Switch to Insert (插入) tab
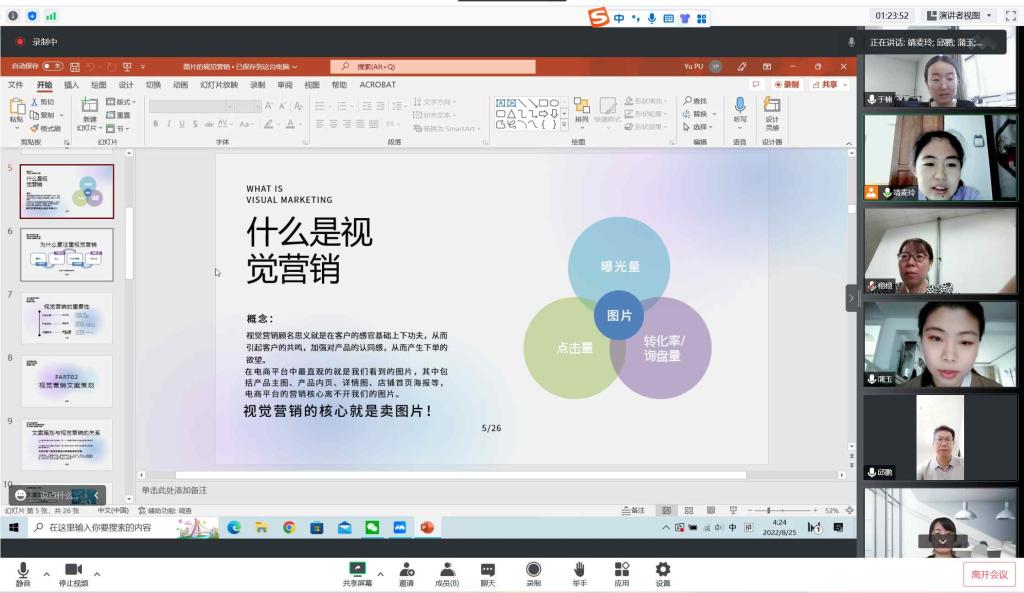The height and width of the screenshot is (593, 1024). (71, 85)
